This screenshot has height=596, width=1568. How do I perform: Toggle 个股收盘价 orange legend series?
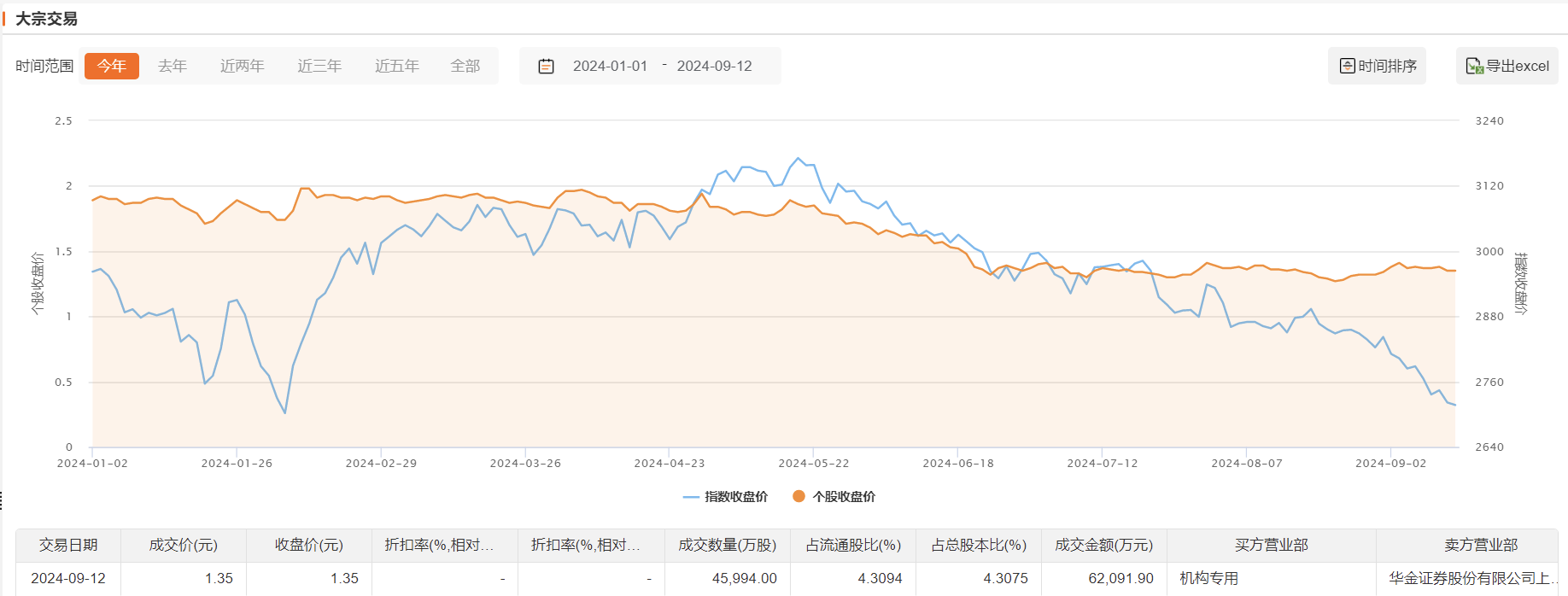(x=834, y=496)
